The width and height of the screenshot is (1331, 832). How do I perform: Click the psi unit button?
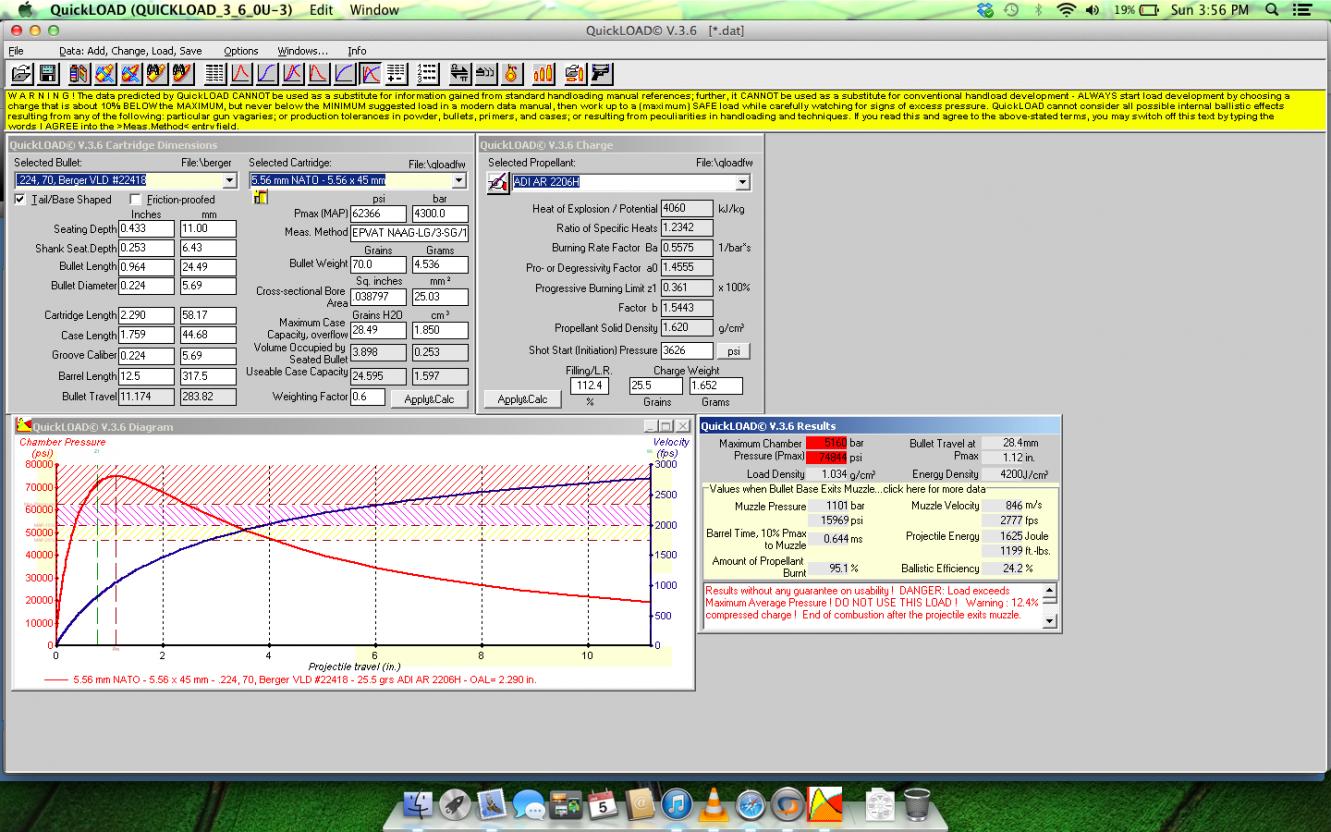pyautogui.click(x=734, y=351)
